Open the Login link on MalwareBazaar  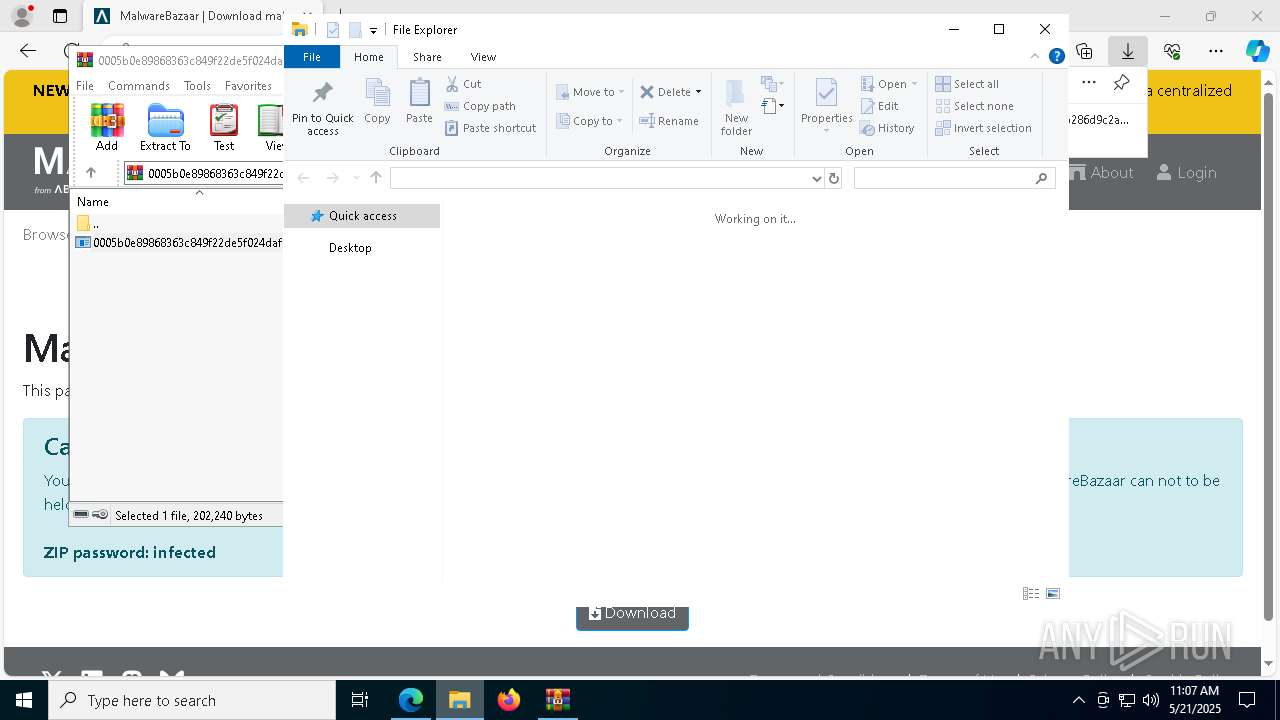coord(1187,173)
